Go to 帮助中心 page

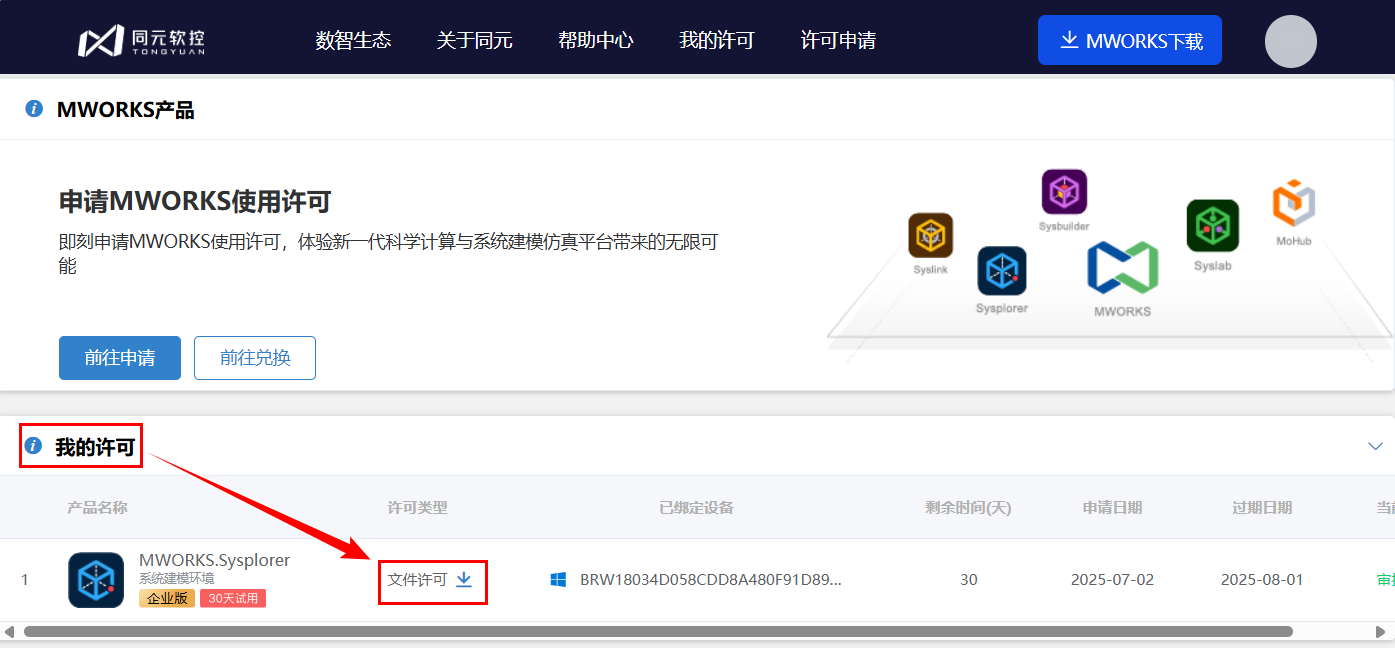pyautogui.click(x=595, y=41)
